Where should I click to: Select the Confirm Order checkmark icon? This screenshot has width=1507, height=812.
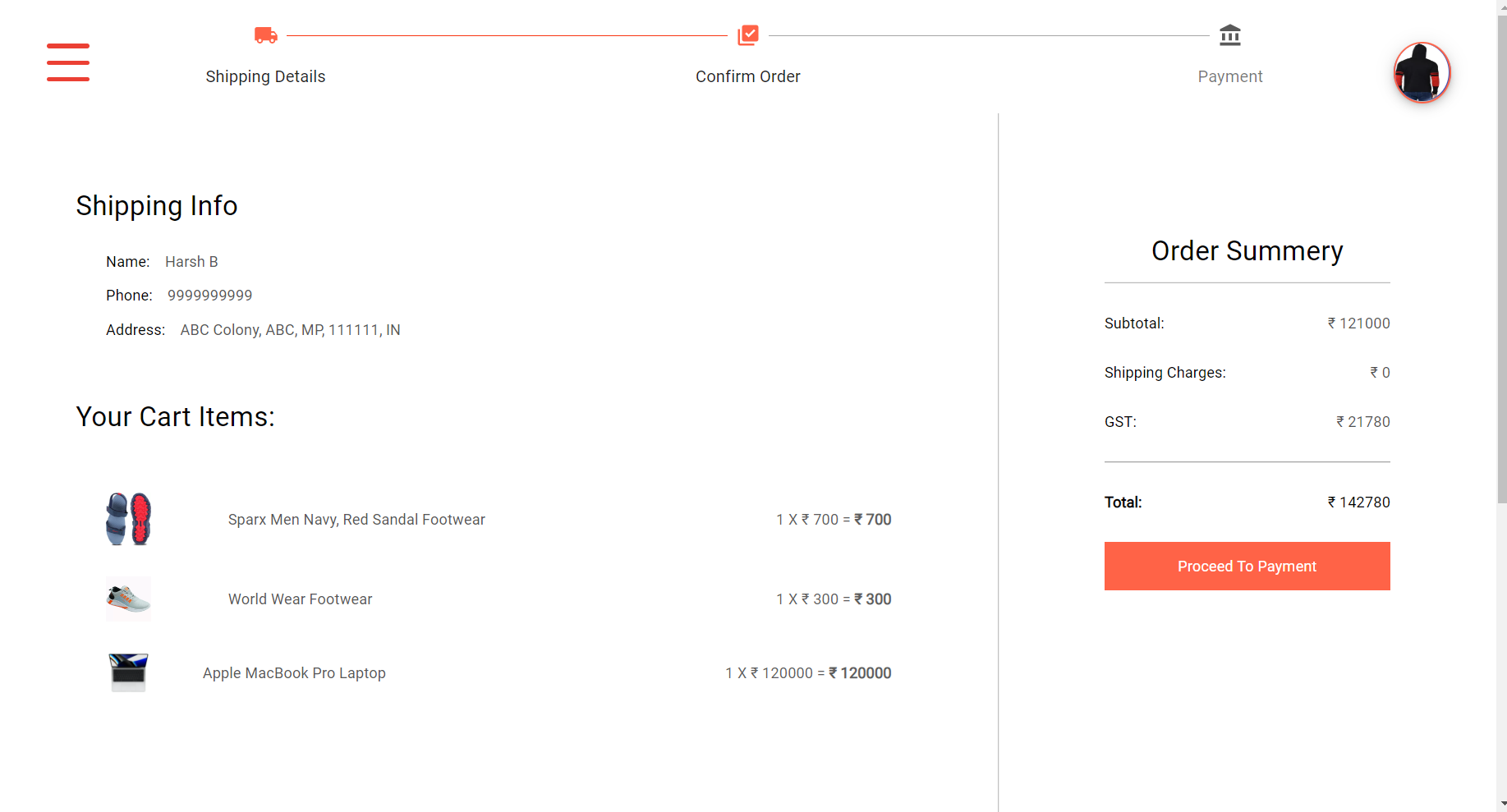(x=747, y=35)
